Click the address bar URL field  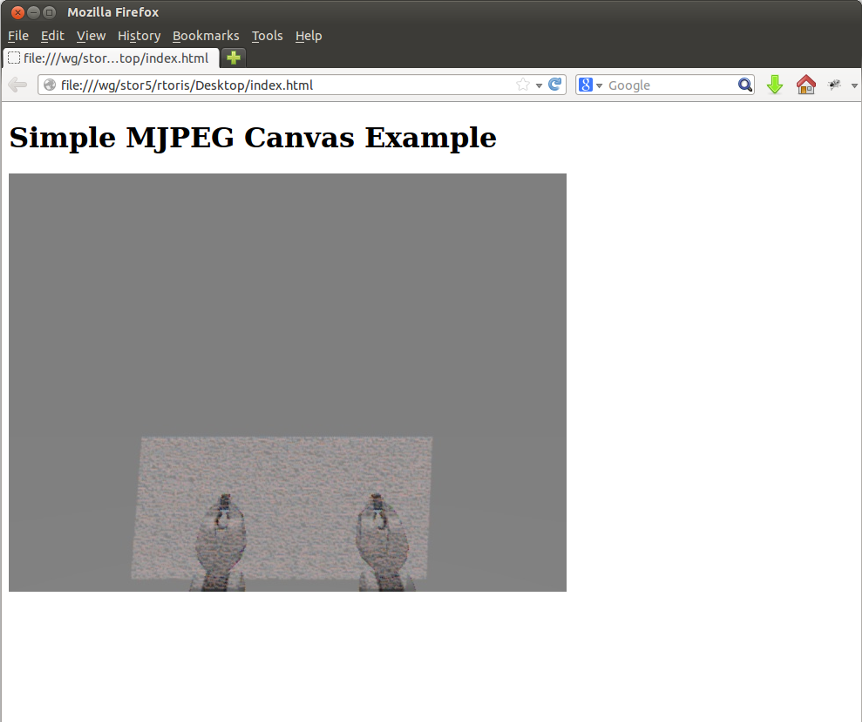coord(280,85)
